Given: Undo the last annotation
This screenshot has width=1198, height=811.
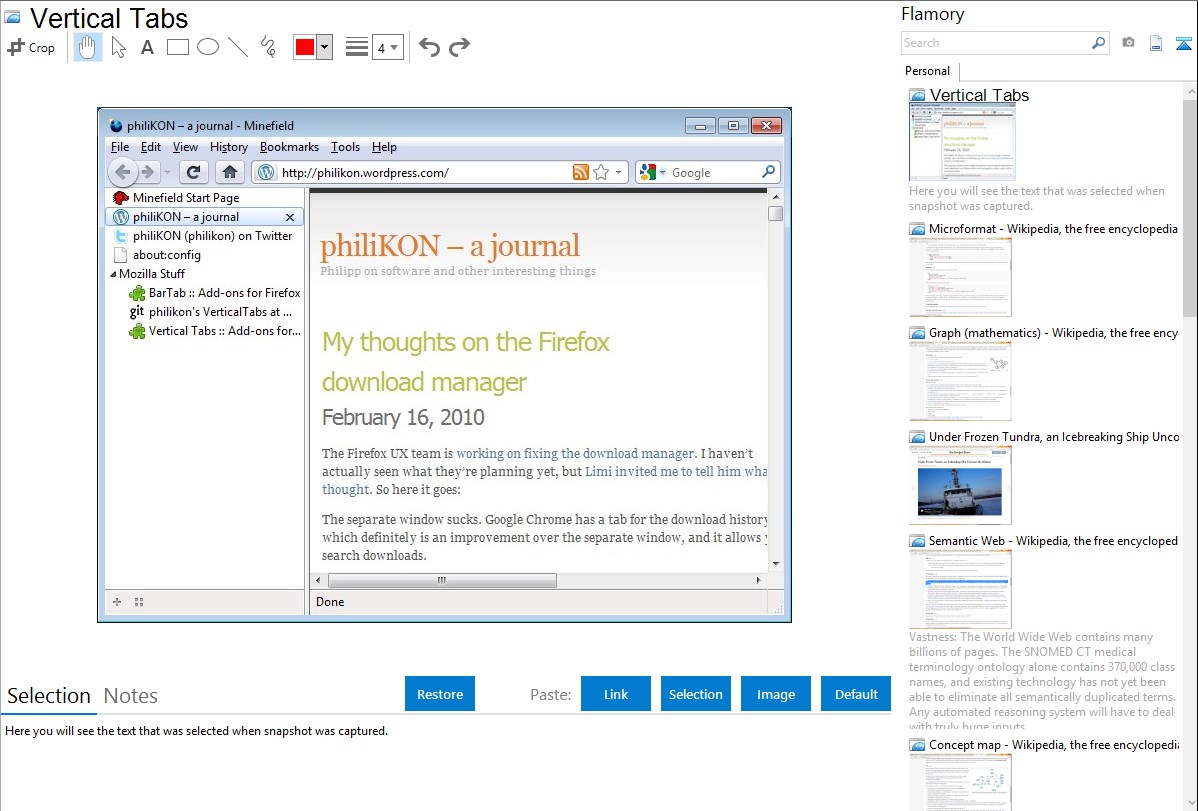Looking at the screenshot, I should pos(429,47).
